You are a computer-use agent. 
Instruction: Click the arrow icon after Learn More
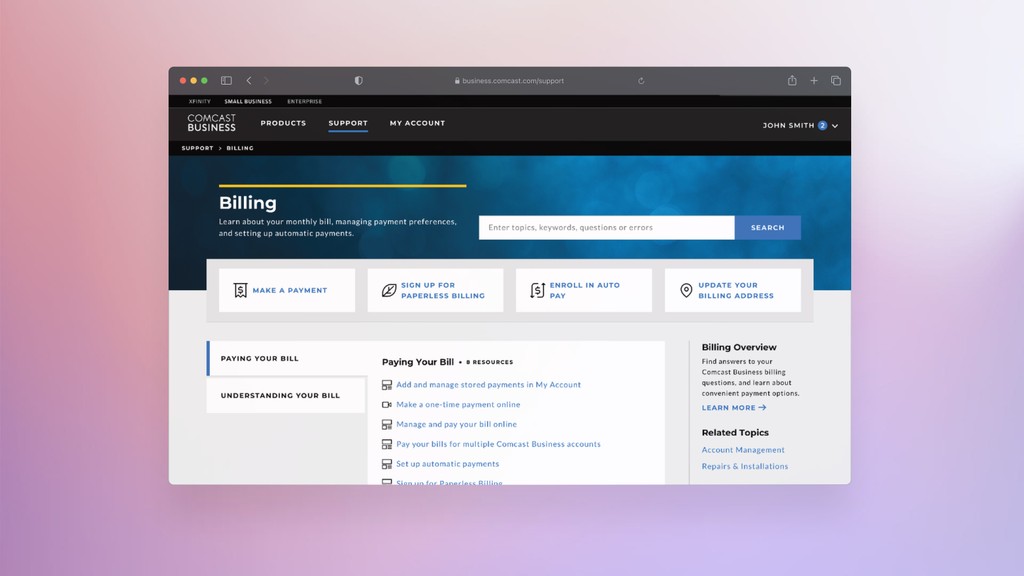click(x=762, y=408)
